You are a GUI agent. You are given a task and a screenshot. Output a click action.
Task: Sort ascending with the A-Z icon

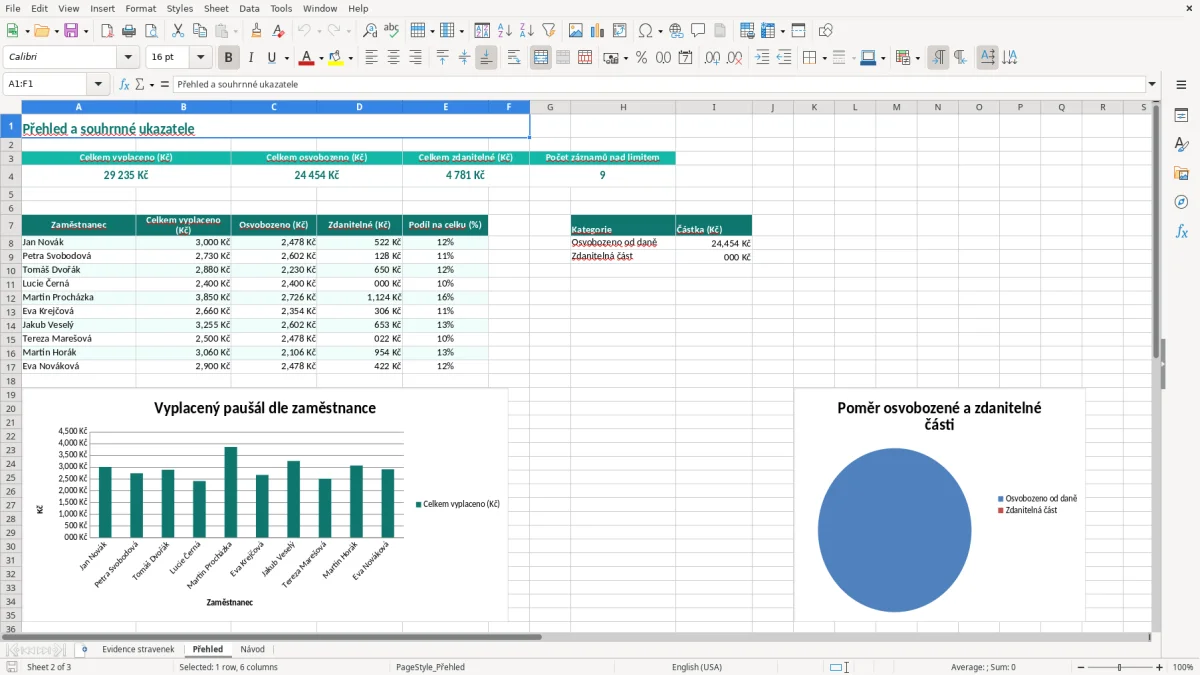point(505,31)
